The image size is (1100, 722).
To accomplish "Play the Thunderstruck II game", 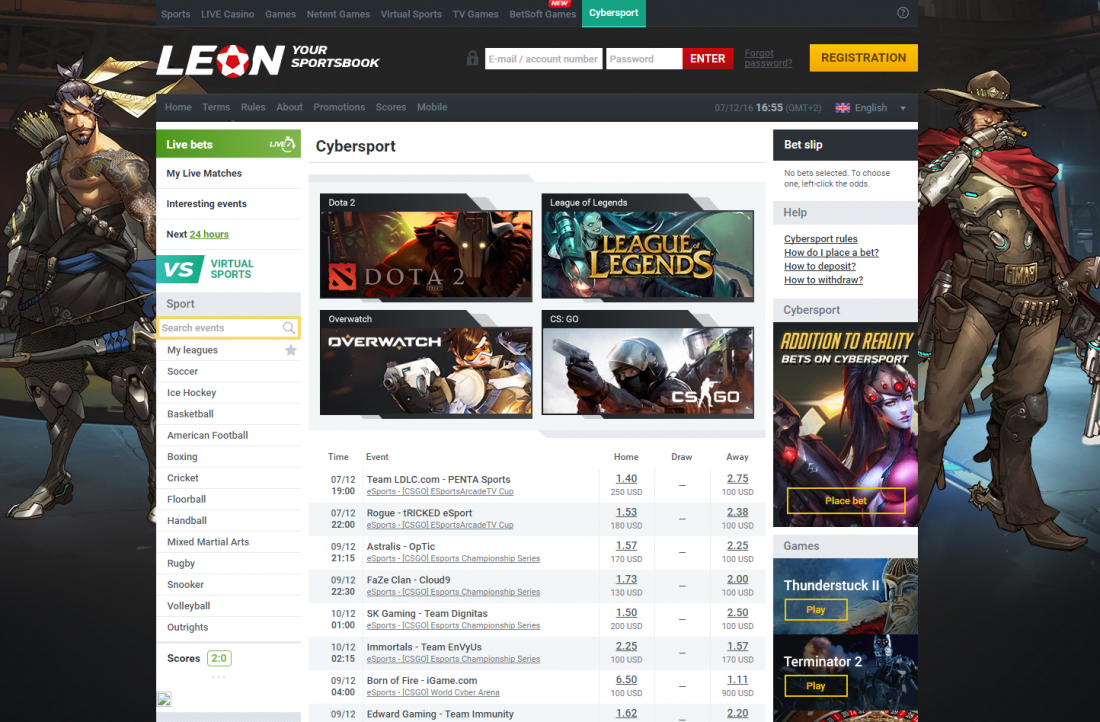I will coord(815,610).
